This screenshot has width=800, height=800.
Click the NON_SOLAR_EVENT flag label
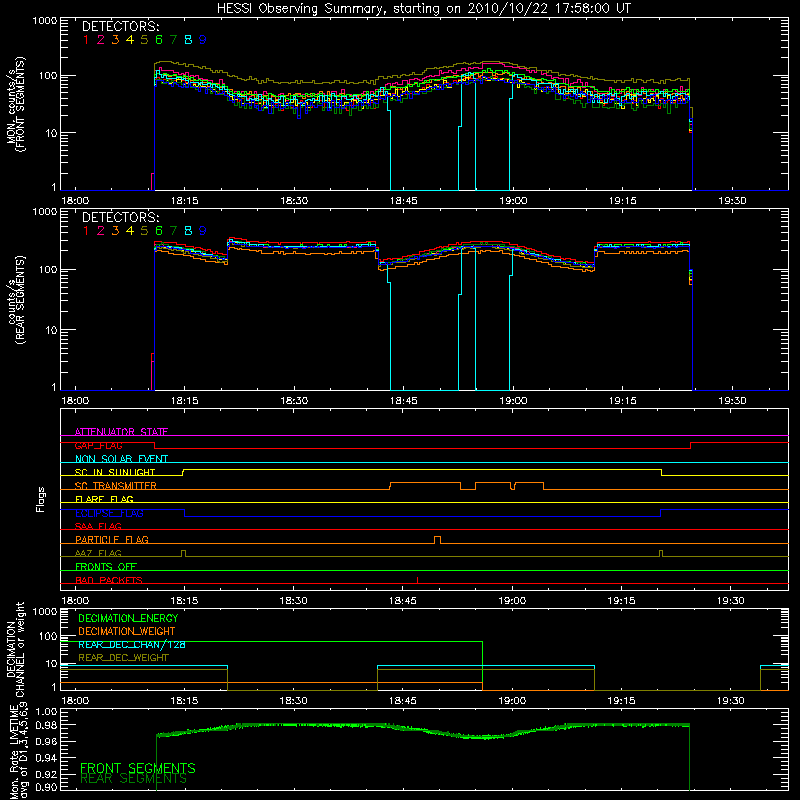(121, 459)
